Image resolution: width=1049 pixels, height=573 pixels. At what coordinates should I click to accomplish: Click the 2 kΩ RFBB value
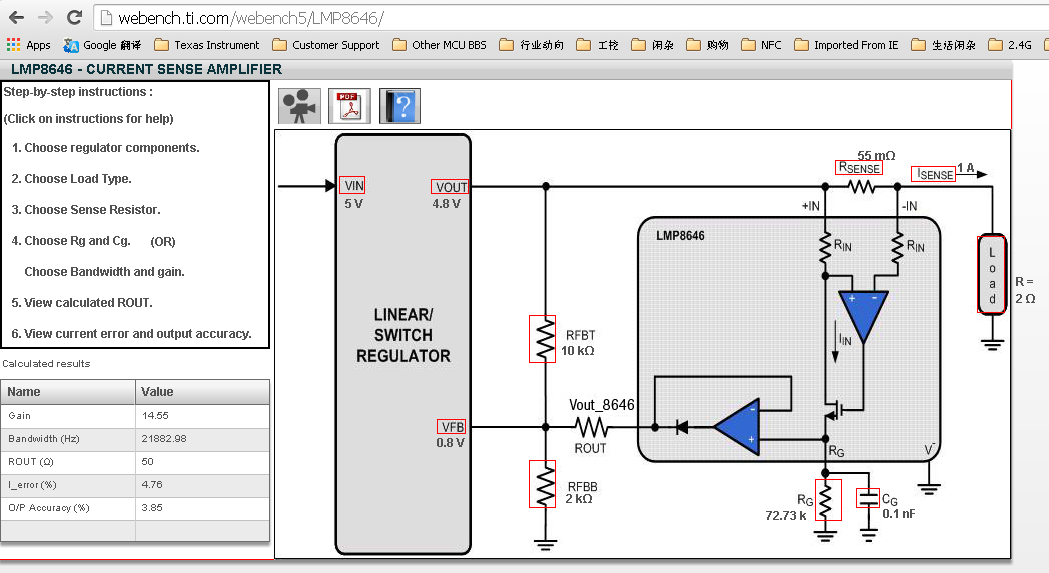pos(579,499)
